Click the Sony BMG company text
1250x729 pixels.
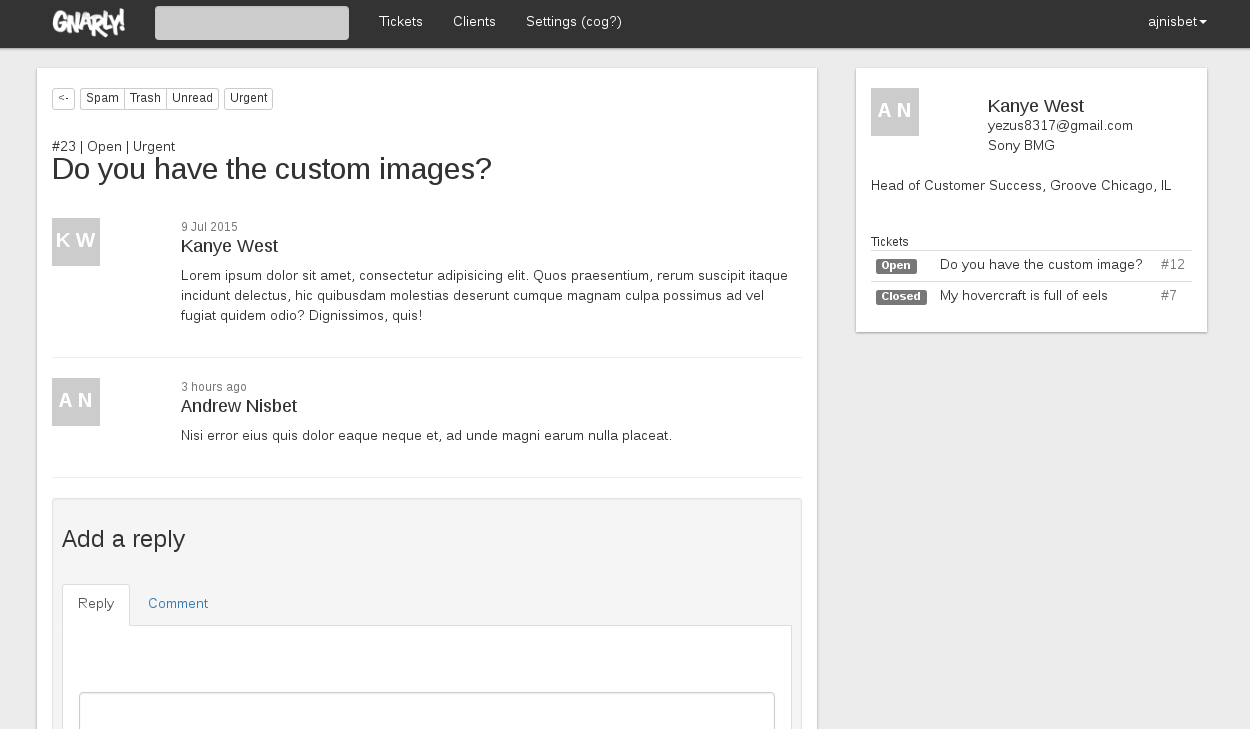click(1021, 146)
